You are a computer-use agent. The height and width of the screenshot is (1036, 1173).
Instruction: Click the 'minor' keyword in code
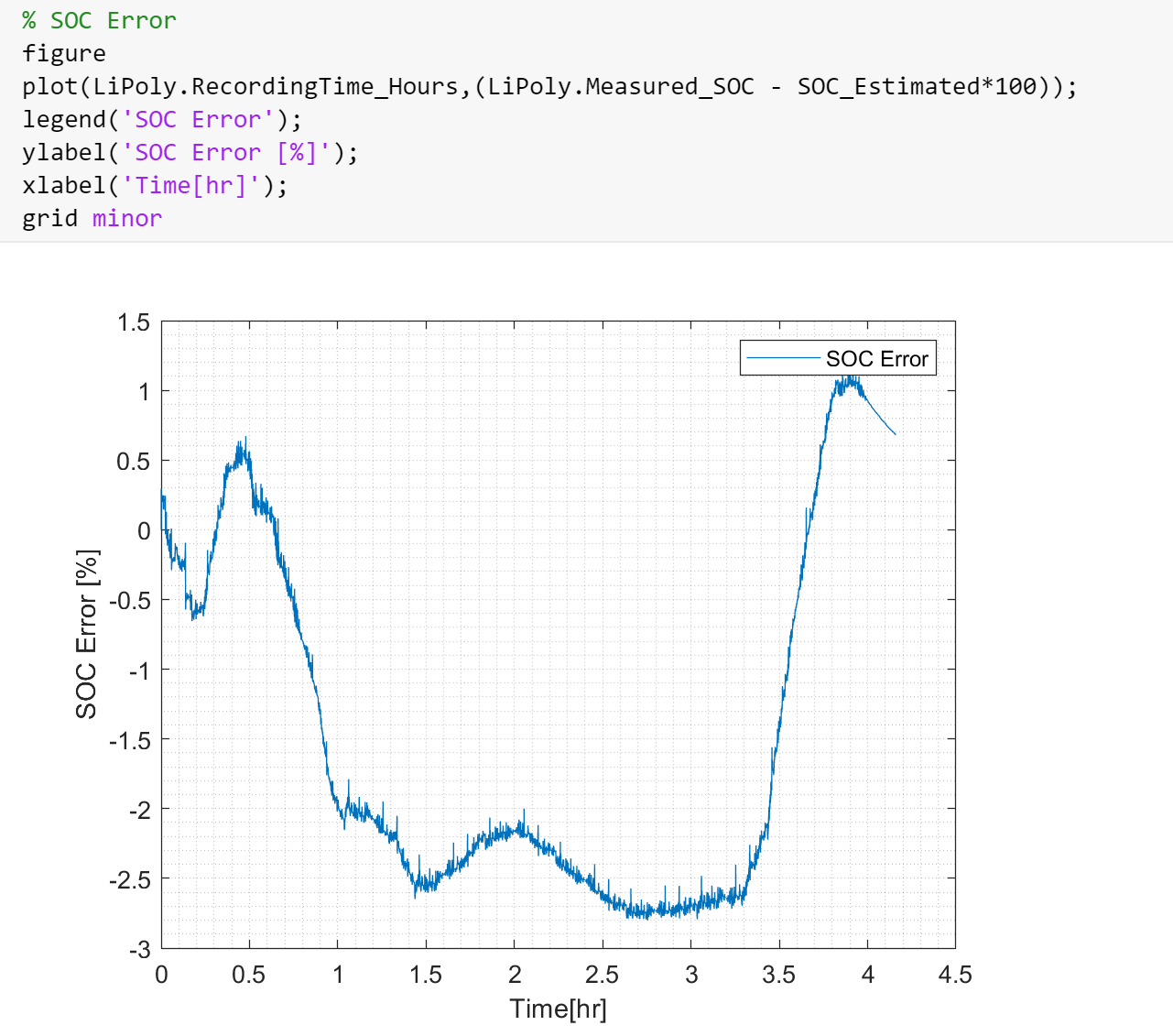[x=127, y=218]
